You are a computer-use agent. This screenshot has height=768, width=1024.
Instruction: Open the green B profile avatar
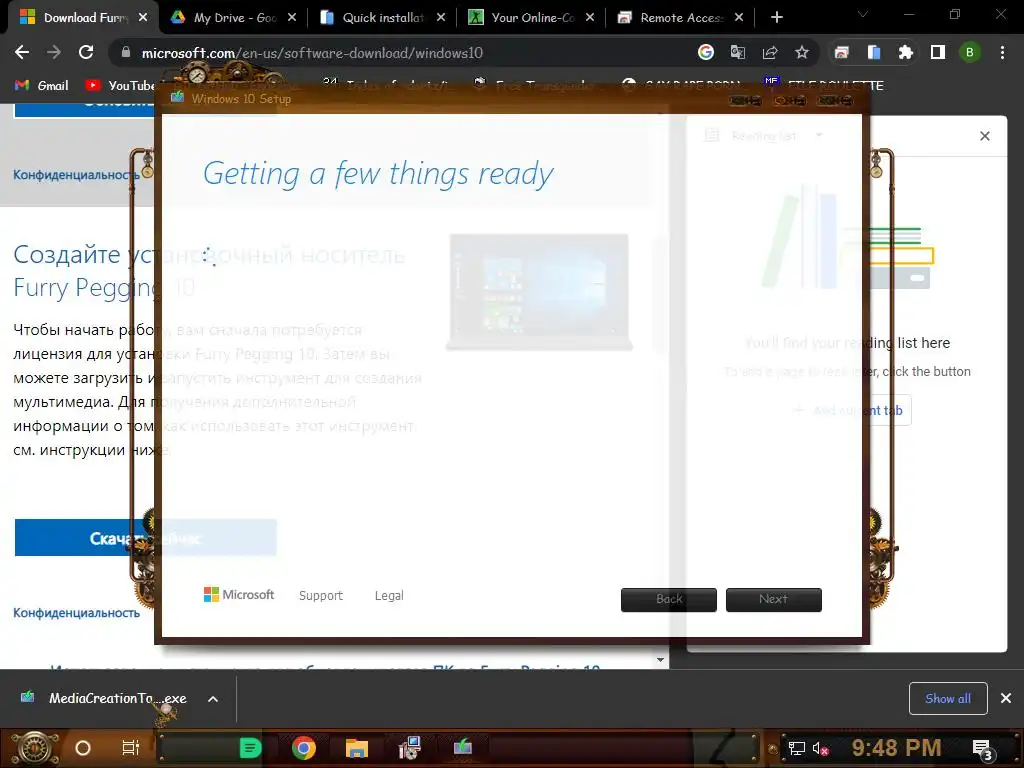tap(970, 52)
